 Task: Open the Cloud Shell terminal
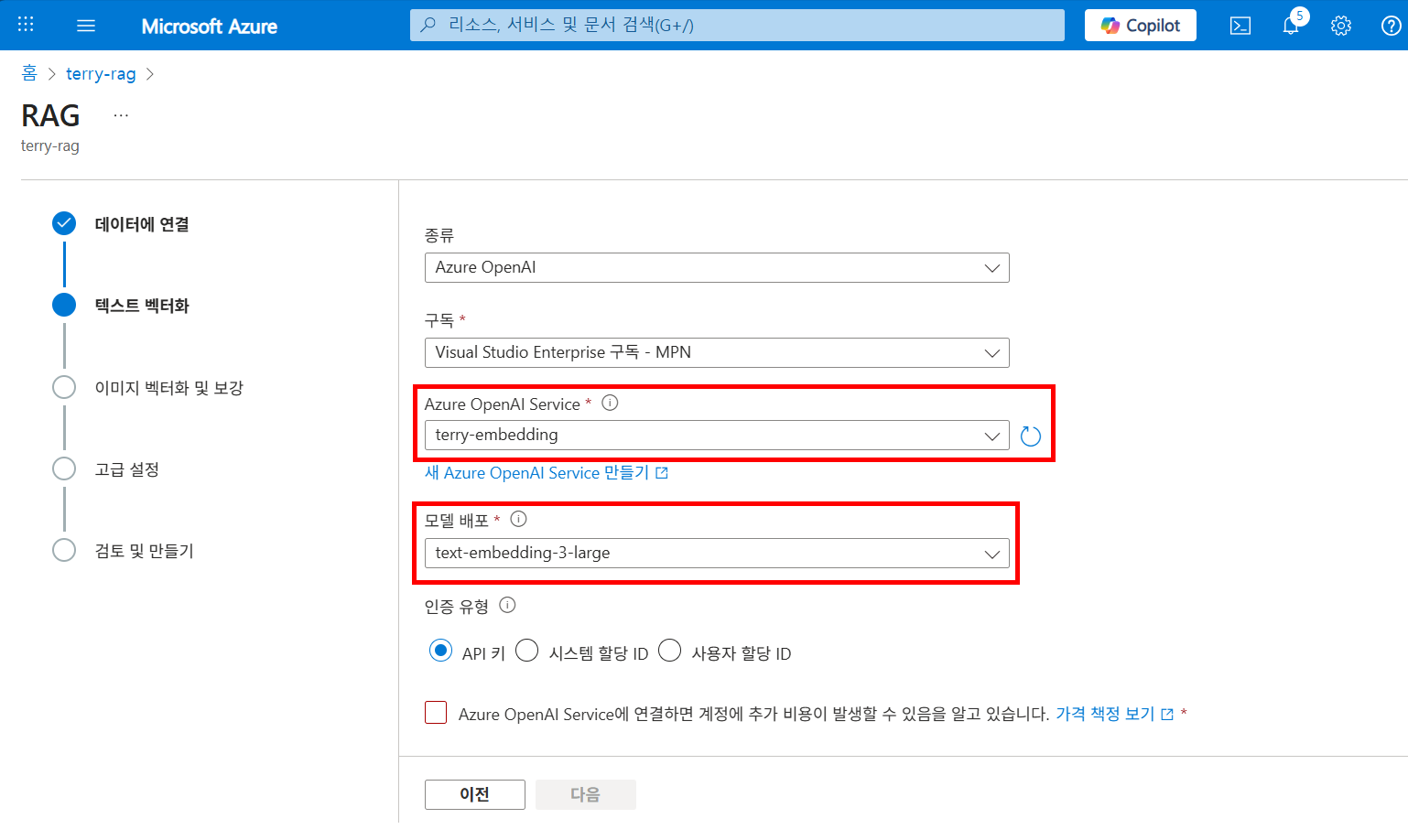point(1240,25)
